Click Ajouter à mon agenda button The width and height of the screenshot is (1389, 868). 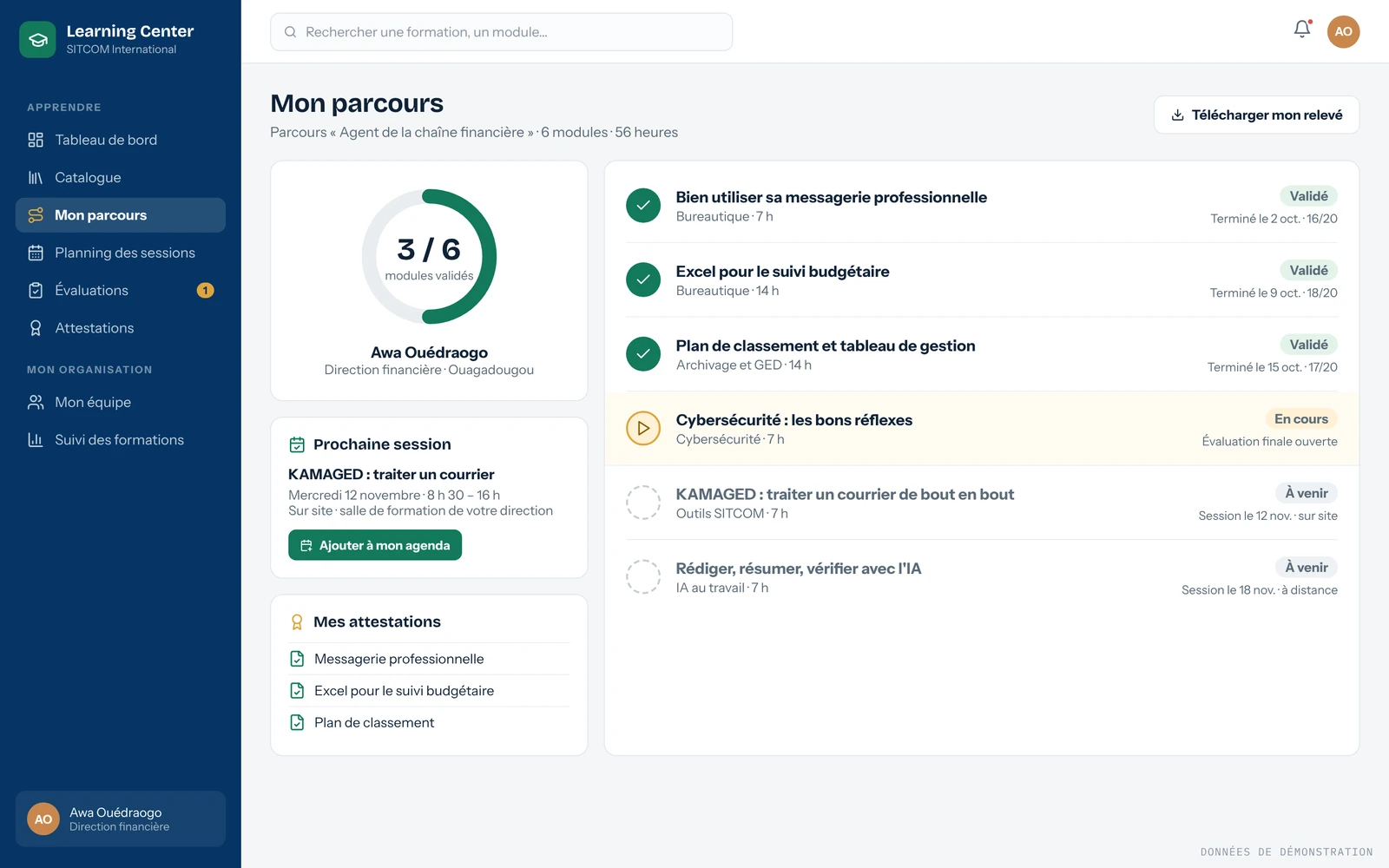tap(375, 545)
